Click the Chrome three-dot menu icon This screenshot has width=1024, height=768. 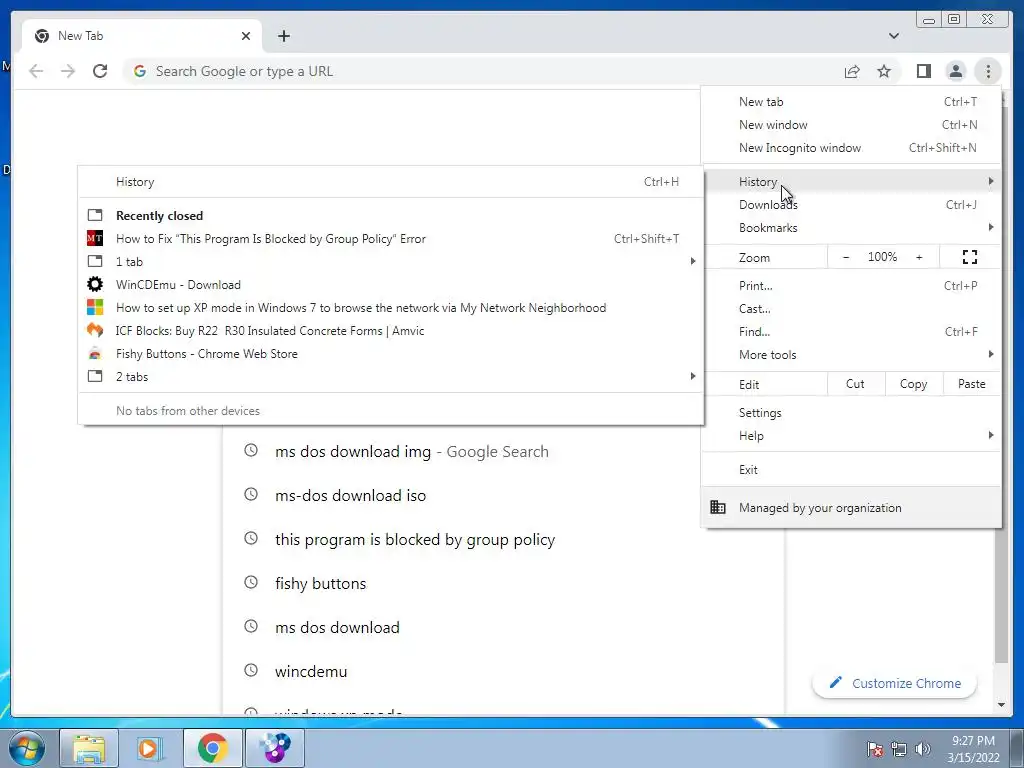[988, 71]
